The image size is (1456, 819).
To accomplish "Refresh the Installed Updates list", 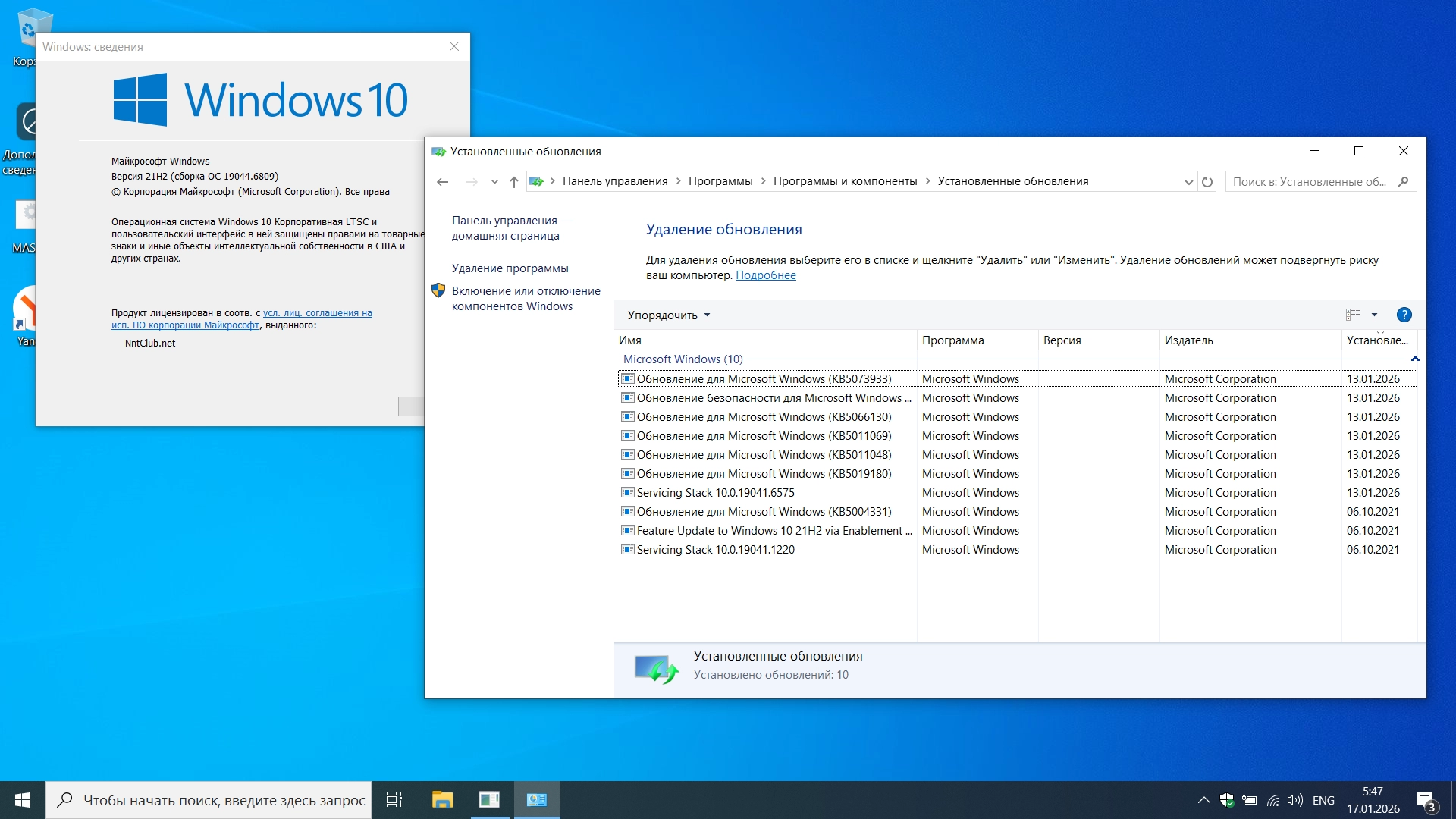I will (x=1207, y=182).
